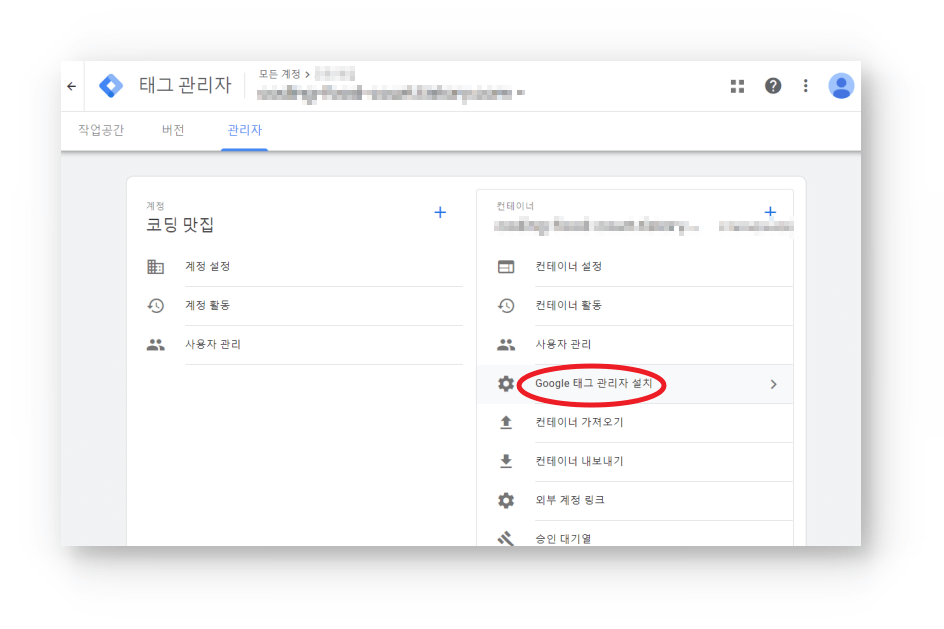Click the upload icon beside 컨테이너 가져오기

[506, 423]
